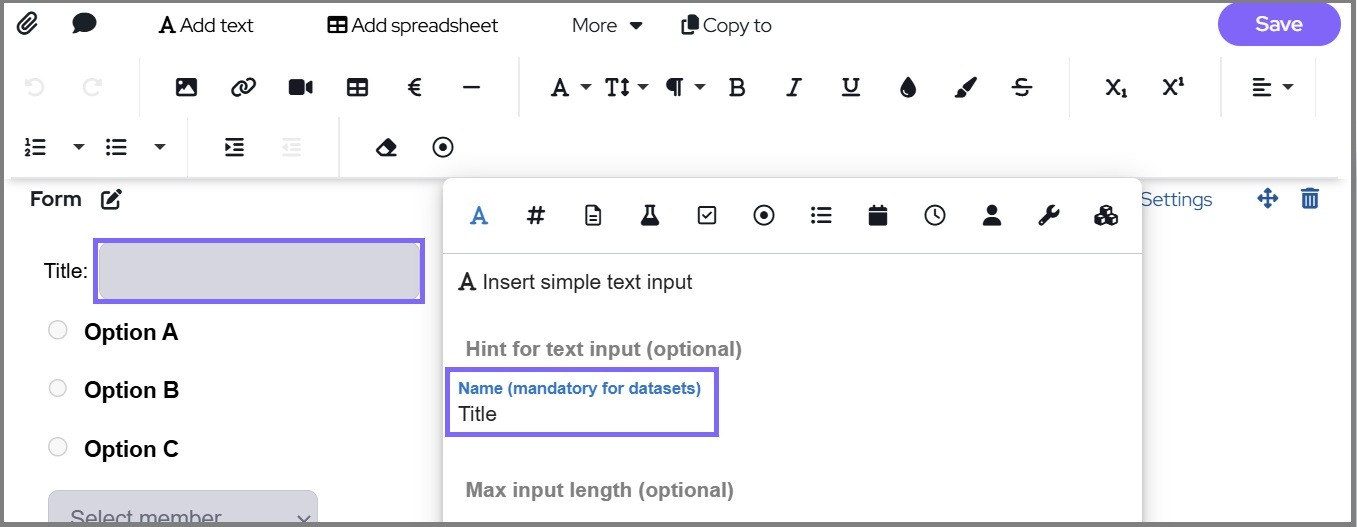The image size is (1357, 527).
Task: Click the Name mandatory for datasets field
Action: click(x=581, y=414)
